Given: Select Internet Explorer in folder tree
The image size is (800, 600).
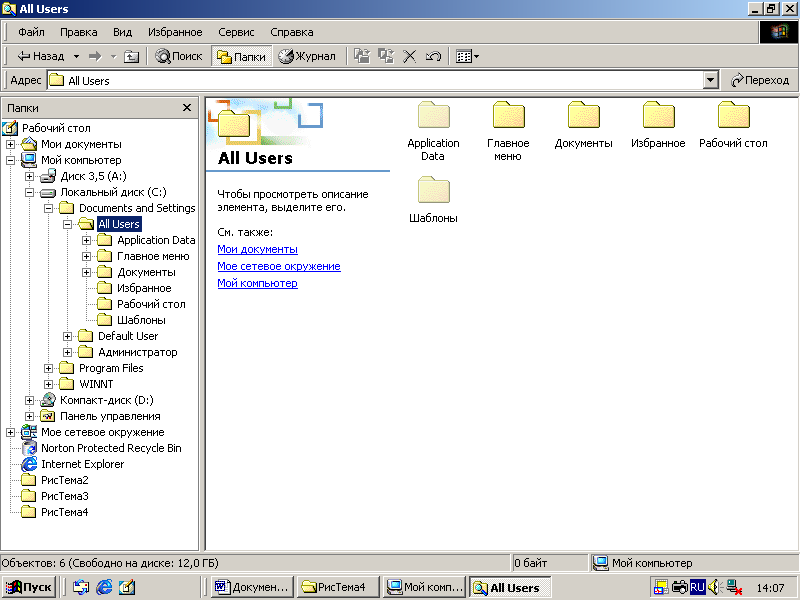Looking at the screenshot, I should click(83, 464).
